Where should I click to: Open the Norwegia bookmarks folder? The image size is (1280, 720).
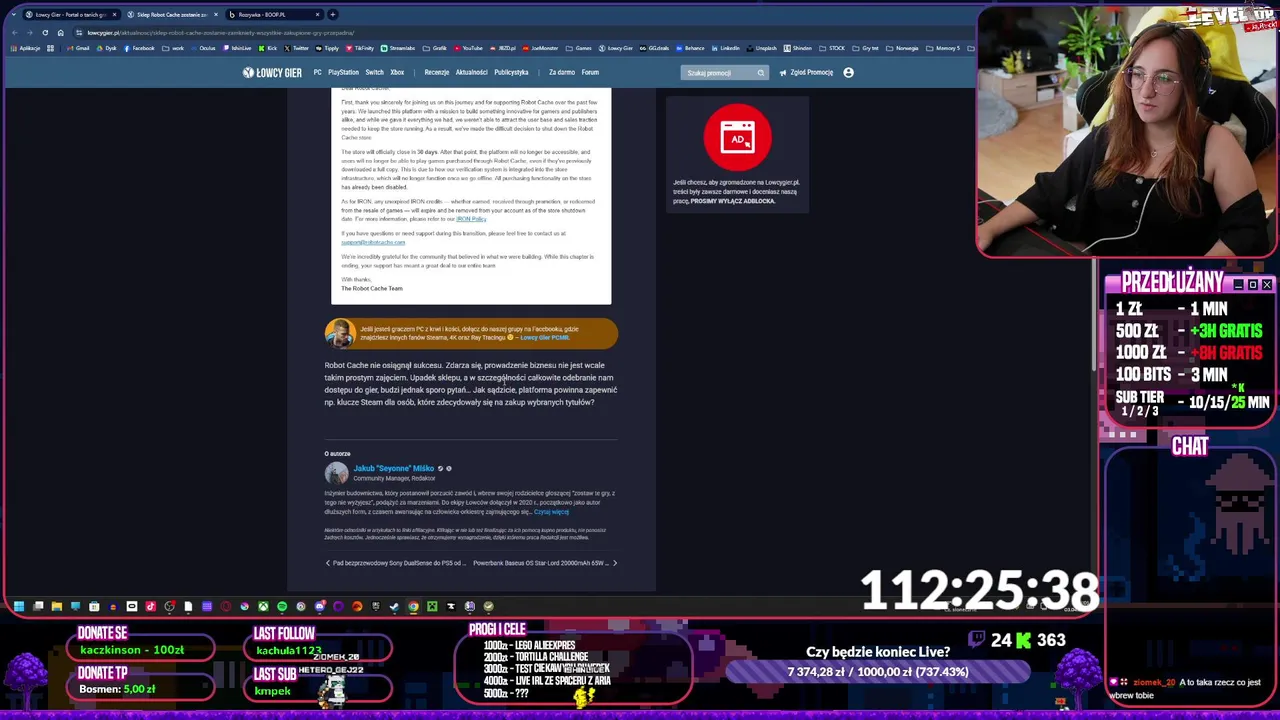pos(900,48)
